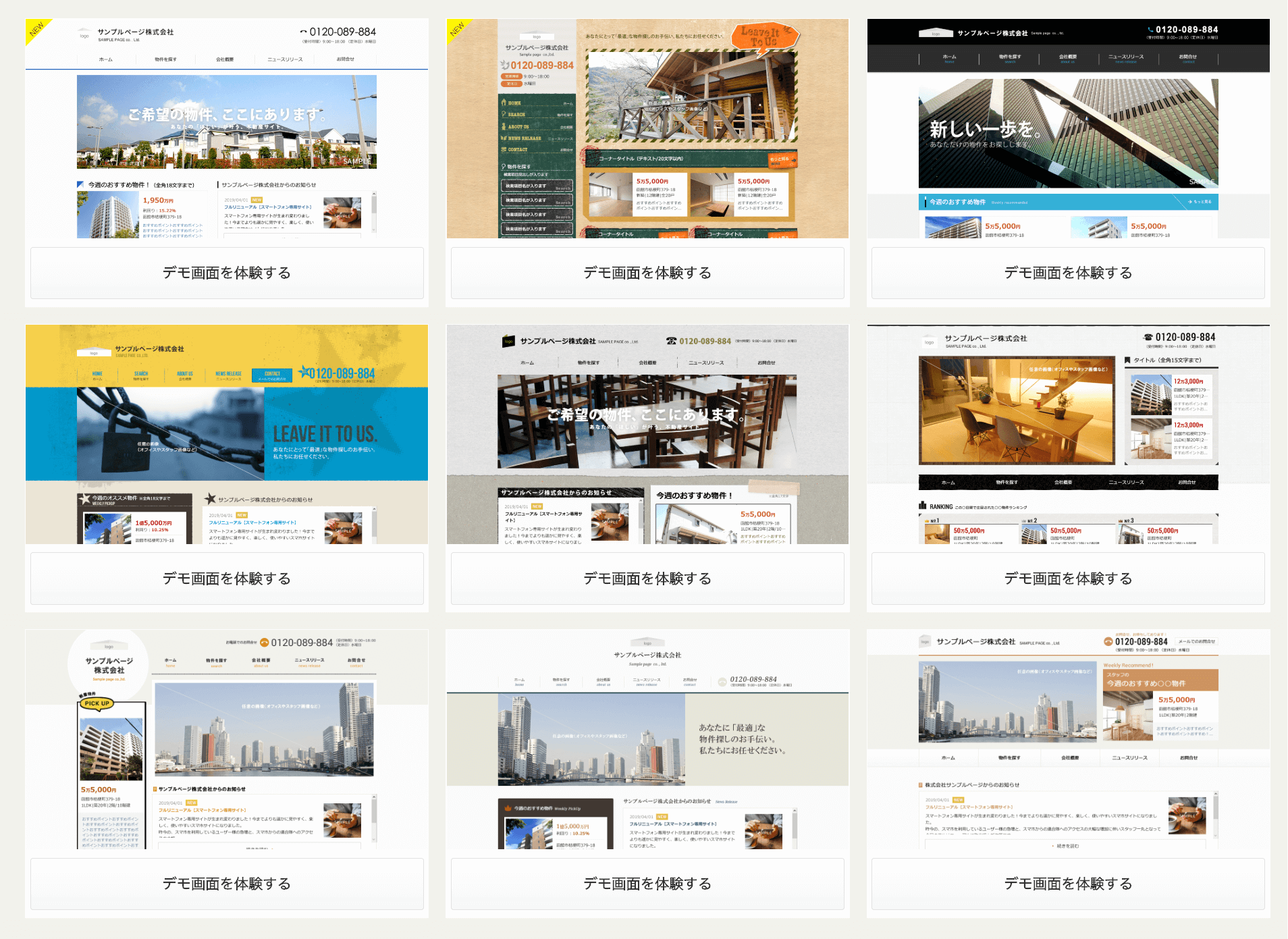Open the black header template with skyscraper photo

point(1068,273)
